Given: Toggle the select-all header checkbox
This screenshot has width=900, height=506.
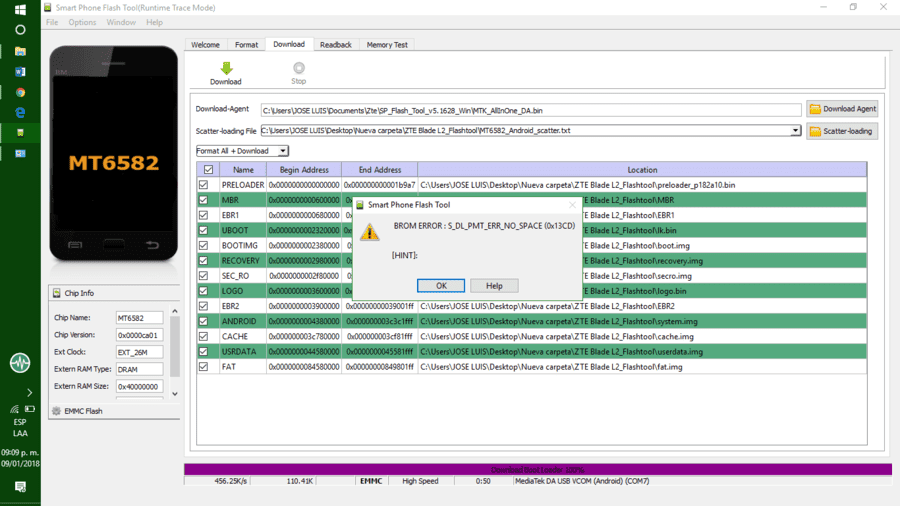Looking at the screenshot, I should (x=208, y=170).
